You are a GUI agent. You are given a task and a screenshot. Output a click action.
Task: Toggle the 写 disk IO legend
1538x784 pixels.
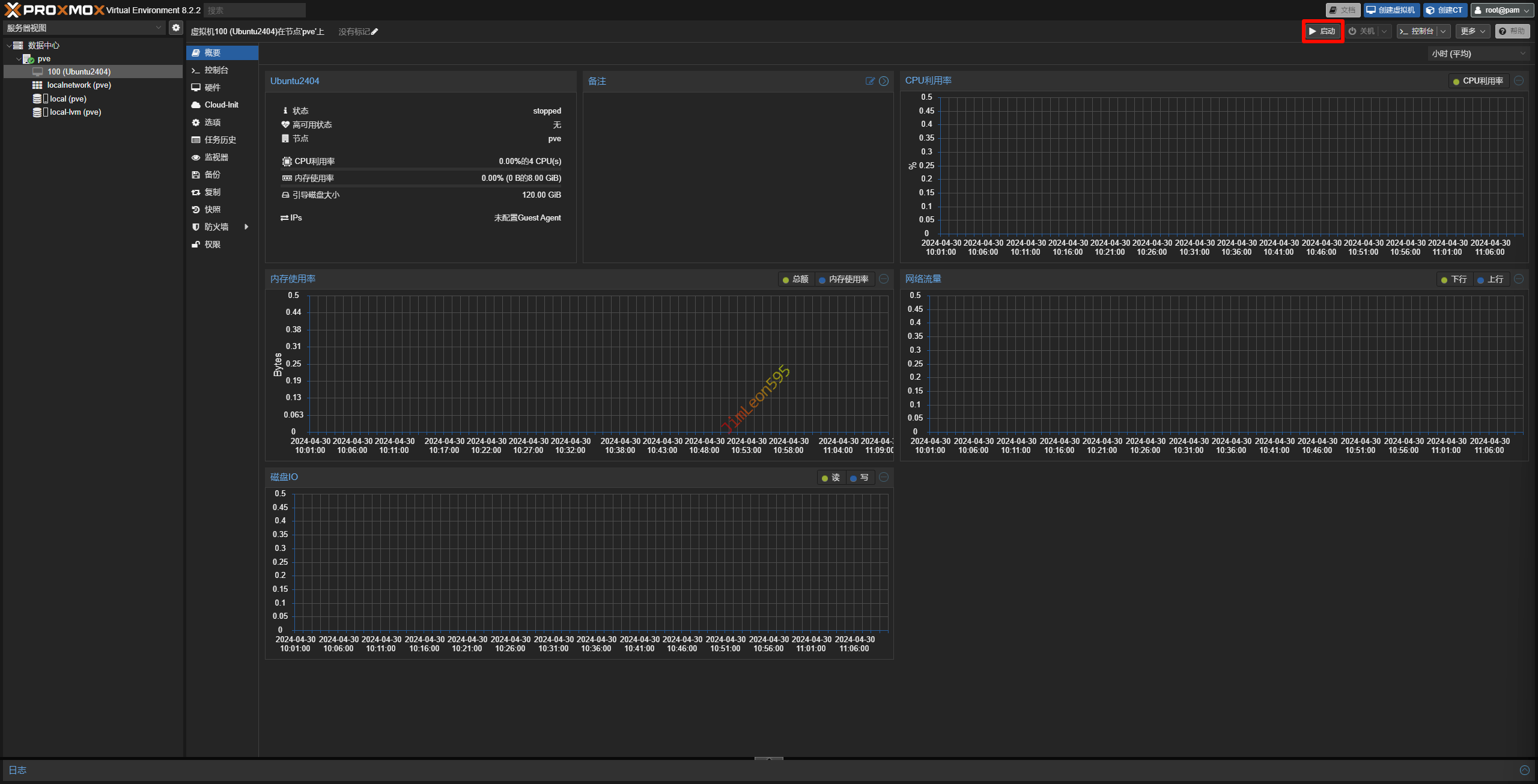coord(859,478)
